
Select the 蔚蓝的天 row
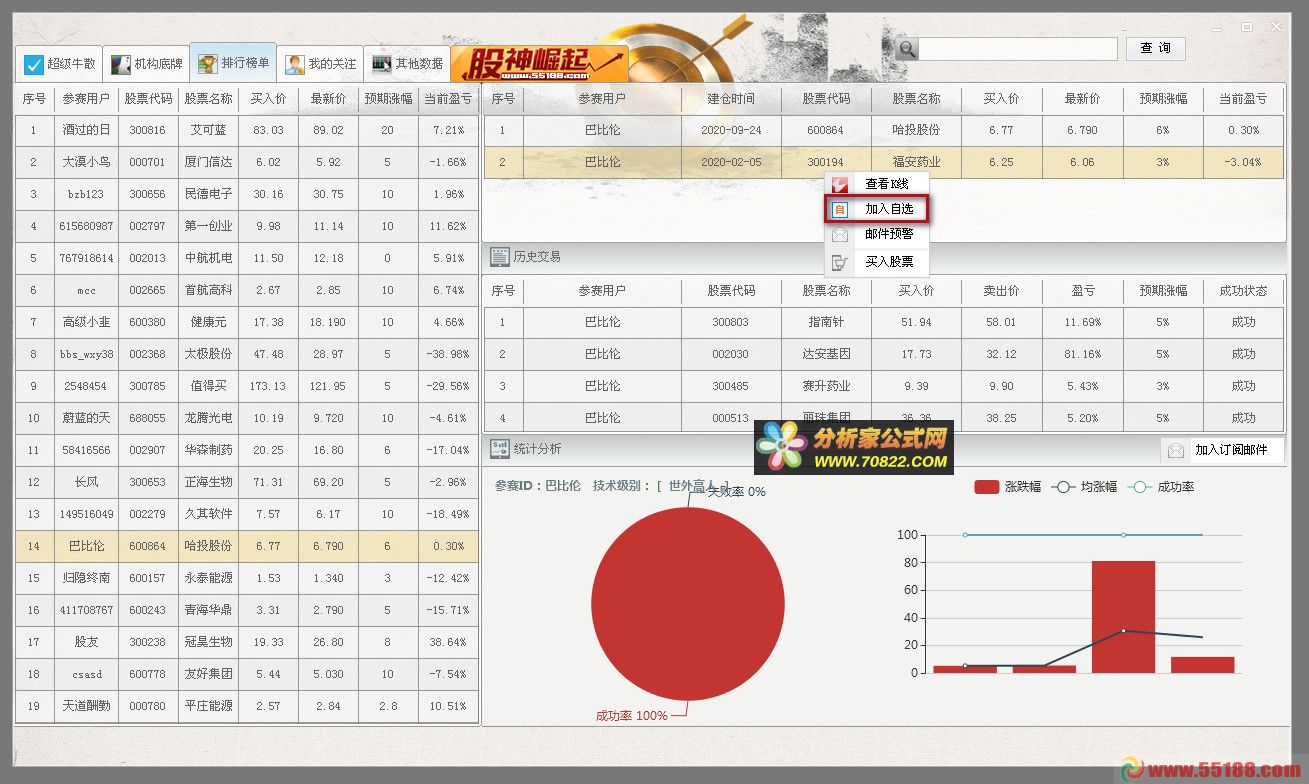[x=246, y=418]
